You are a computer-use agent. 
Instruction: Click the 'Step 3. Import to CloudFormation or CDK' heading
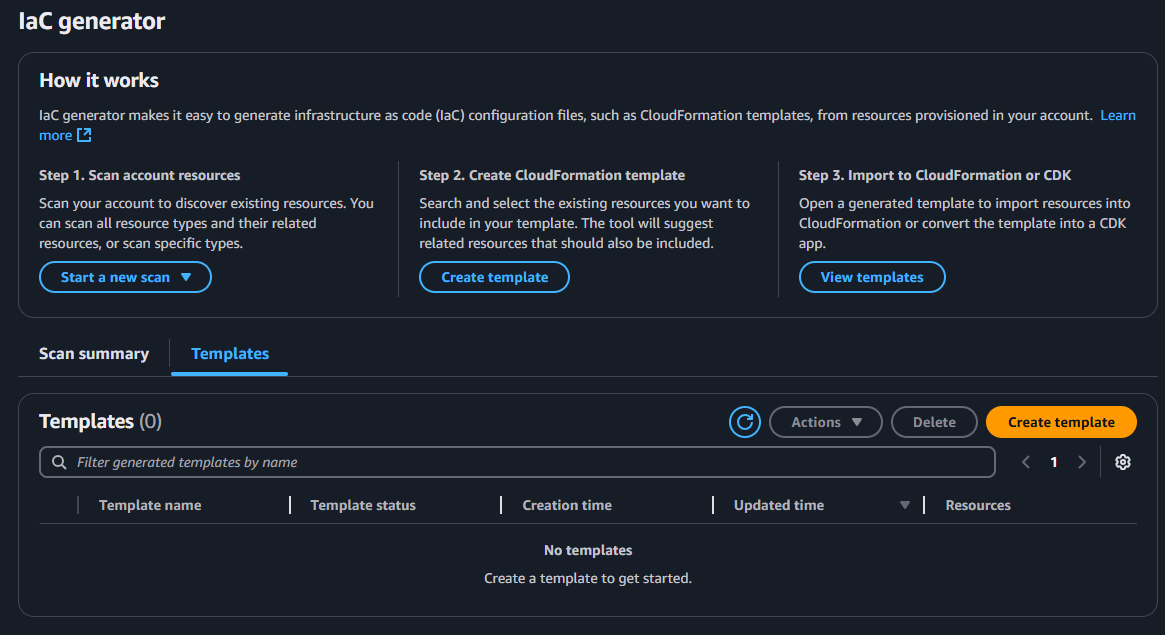pos(935,175)
